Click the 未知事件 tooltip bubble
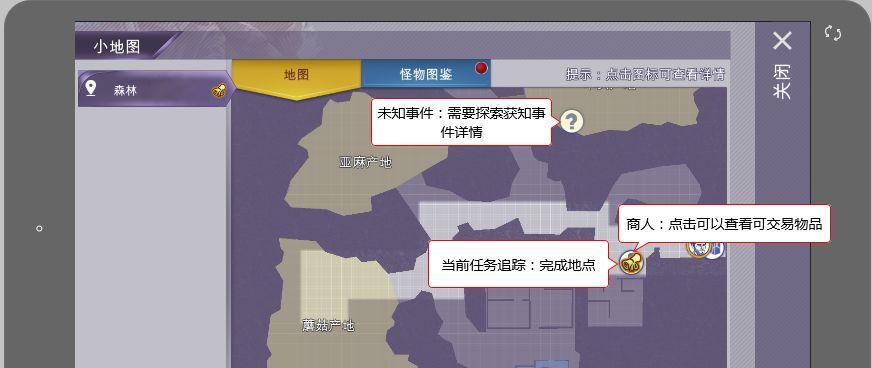 click(x=461, y=122)
